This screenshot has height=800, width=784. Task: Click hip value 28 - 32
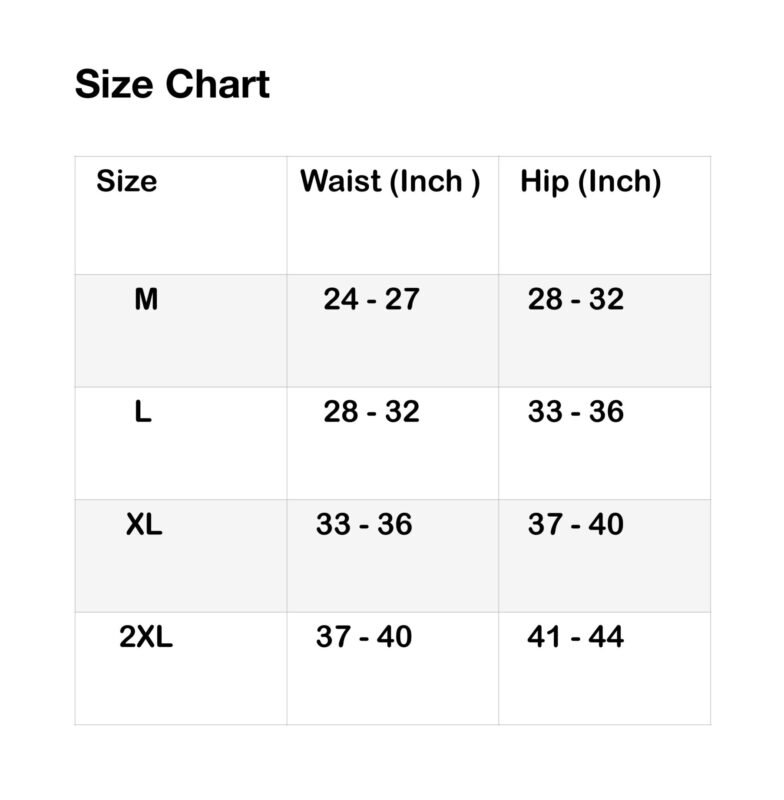576,299
